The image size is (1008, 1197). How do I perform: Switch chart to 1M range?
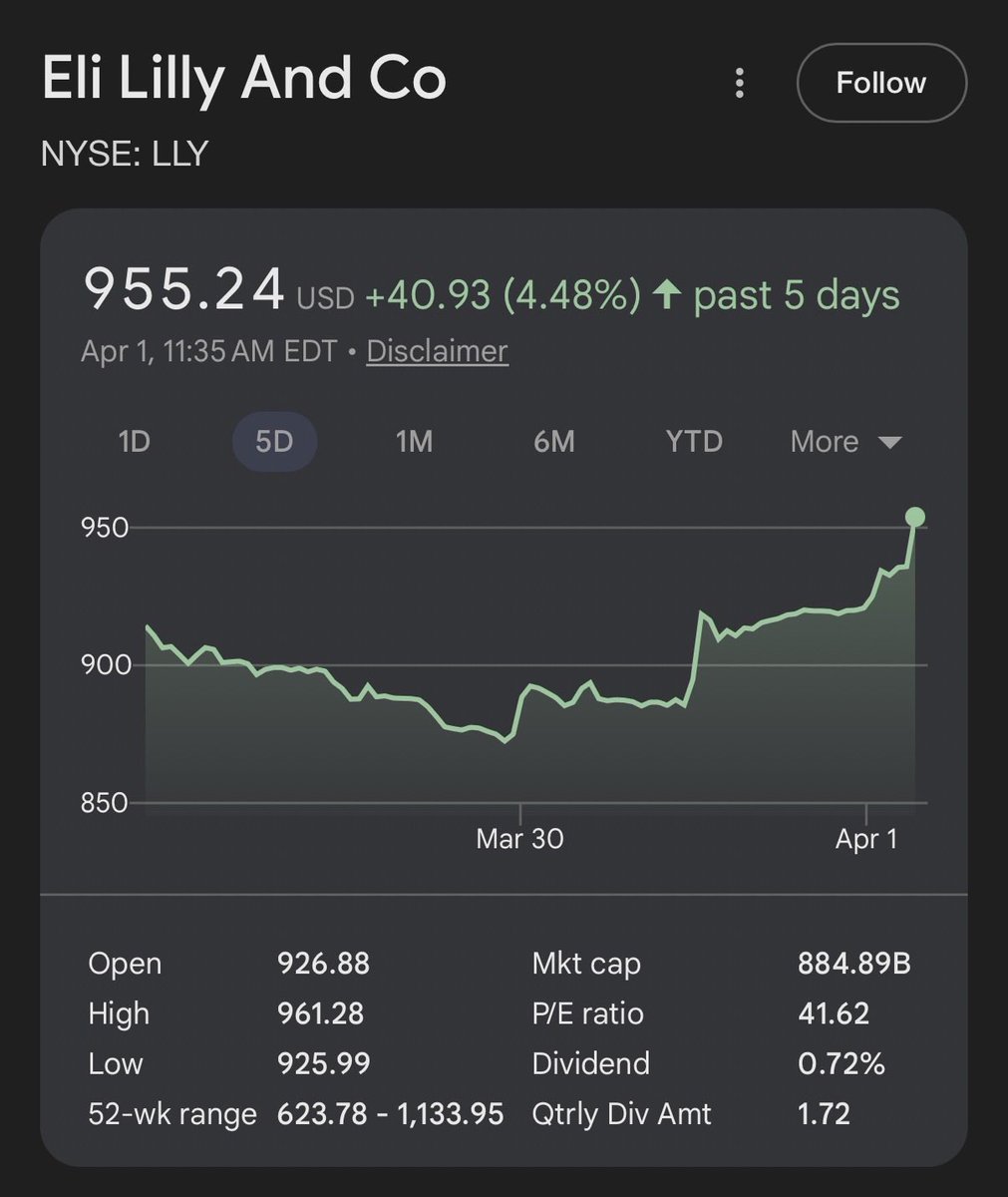tap(414, 441)
